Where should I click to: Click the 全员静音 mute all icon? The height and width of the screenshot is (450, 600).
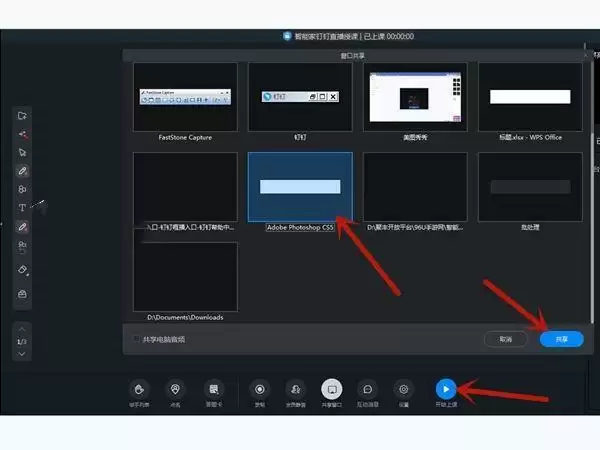(x=295, y=389)
